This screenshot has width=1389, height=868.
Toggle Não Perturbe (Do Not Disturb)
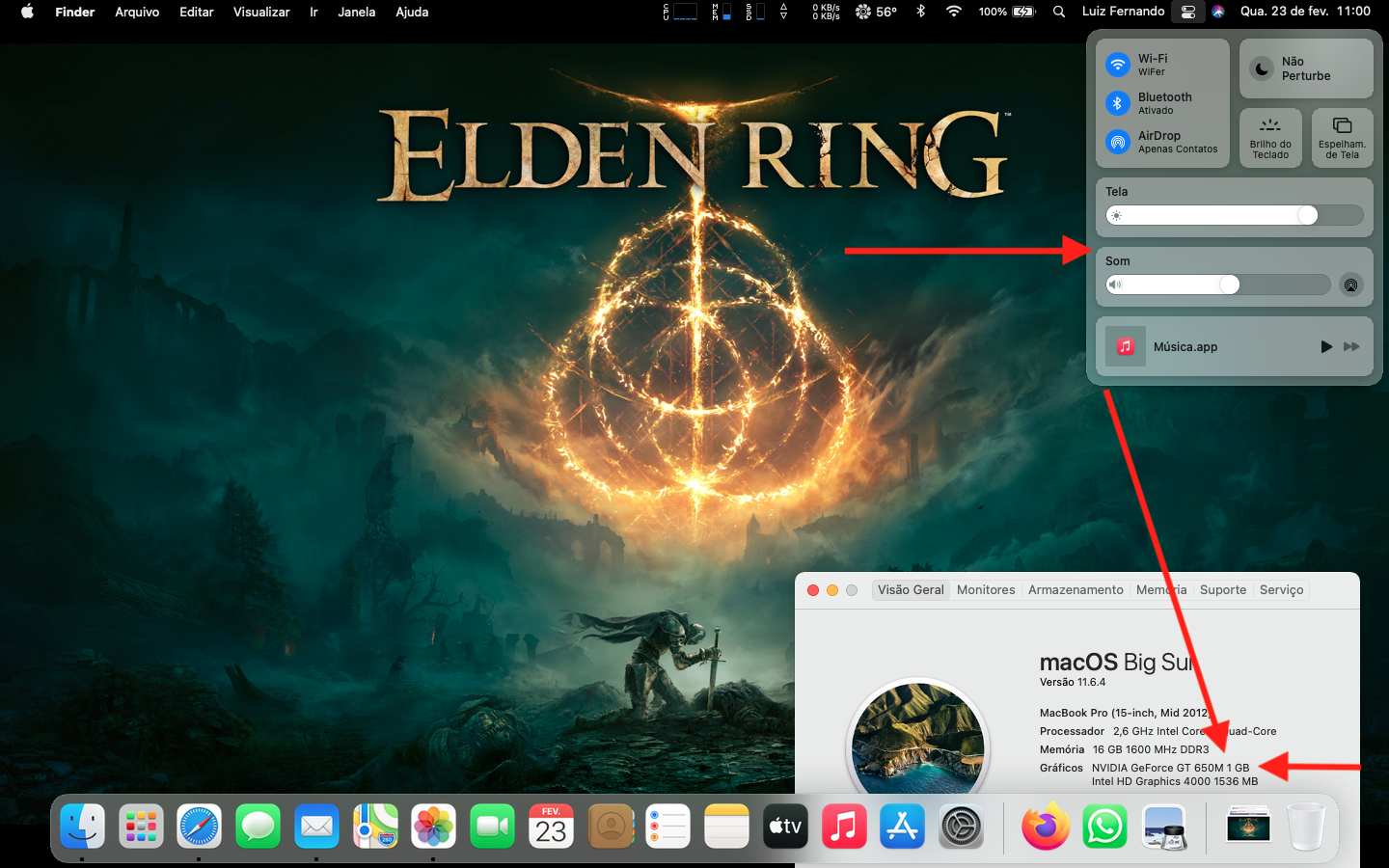click(1306, 68)
